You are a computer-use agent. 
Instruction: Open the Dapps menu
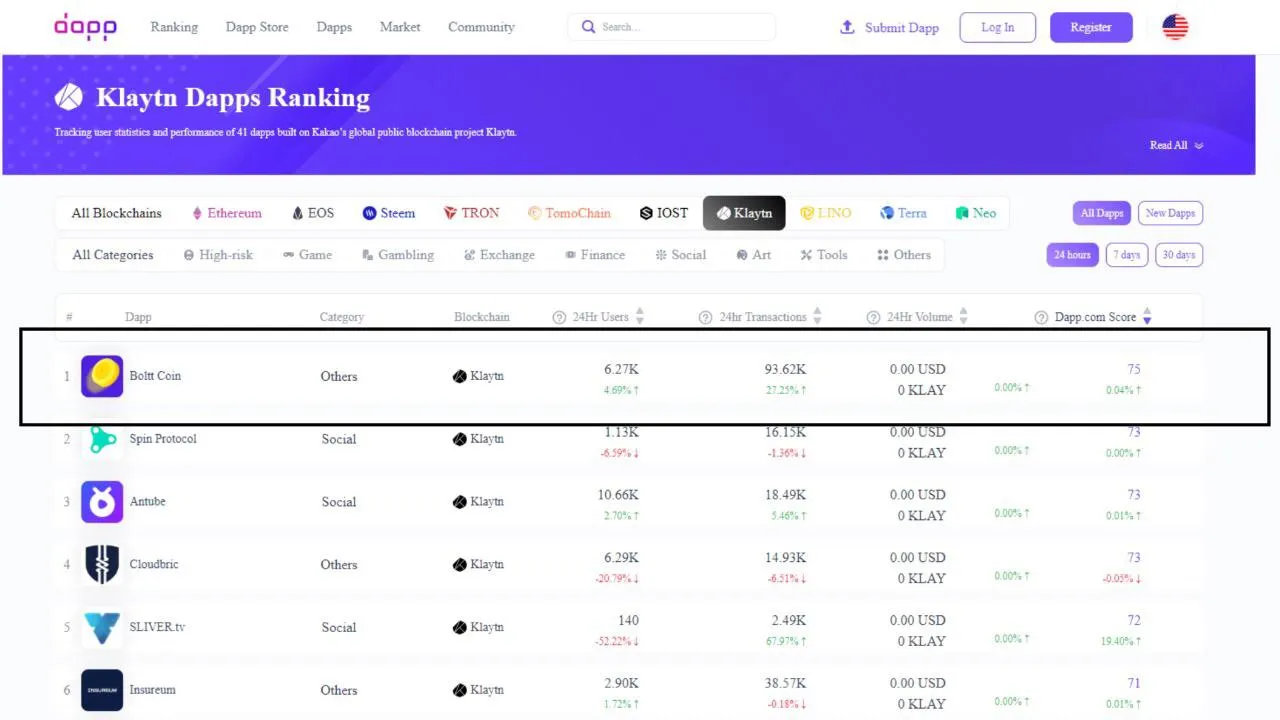click(334, 27)
